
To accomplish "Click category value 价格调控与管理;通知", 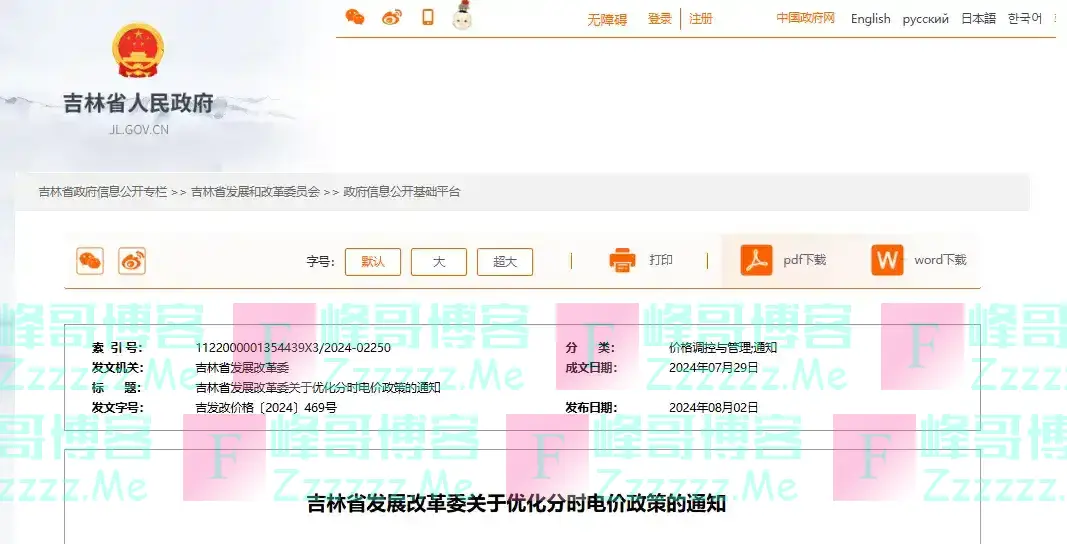I will click(x=723, y=348).
